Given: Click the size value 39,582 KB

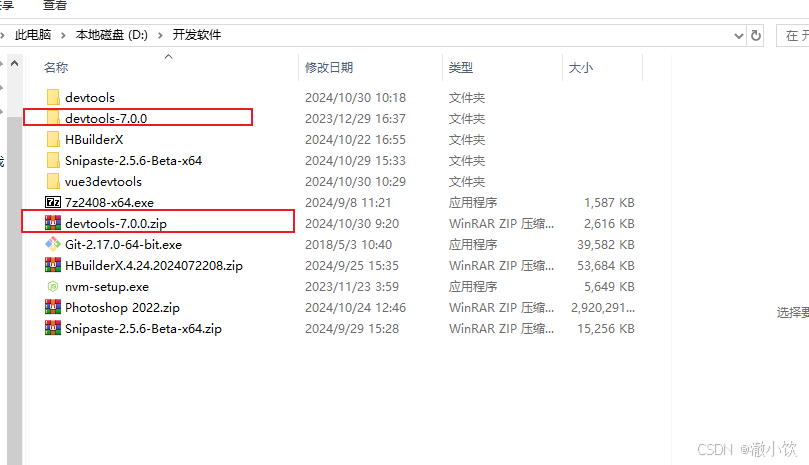Looking at the screenshot, I should [606, 245].
